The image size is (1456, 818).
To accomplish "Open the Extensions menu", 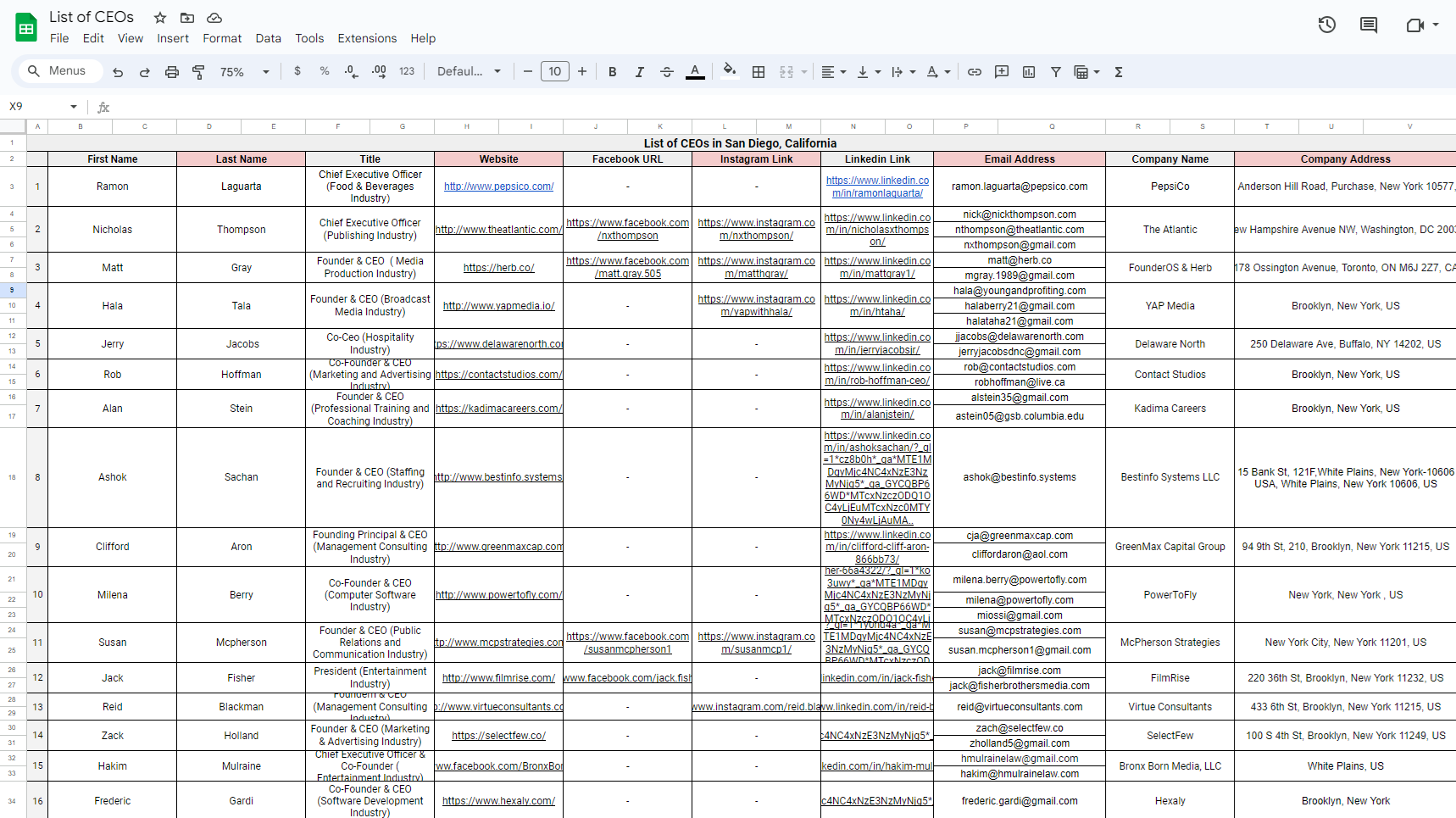I will click(367, 38).
